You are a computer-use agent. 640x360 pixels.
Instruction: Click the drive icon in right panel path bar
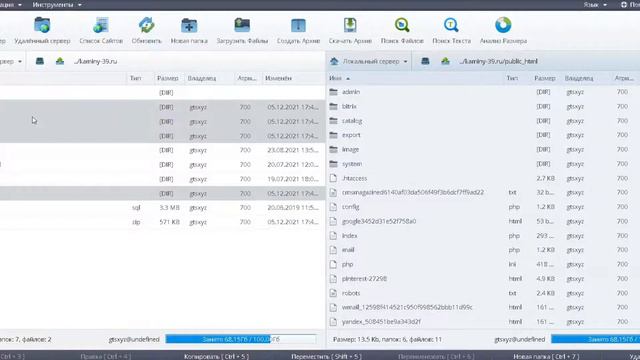click(425, 61)
